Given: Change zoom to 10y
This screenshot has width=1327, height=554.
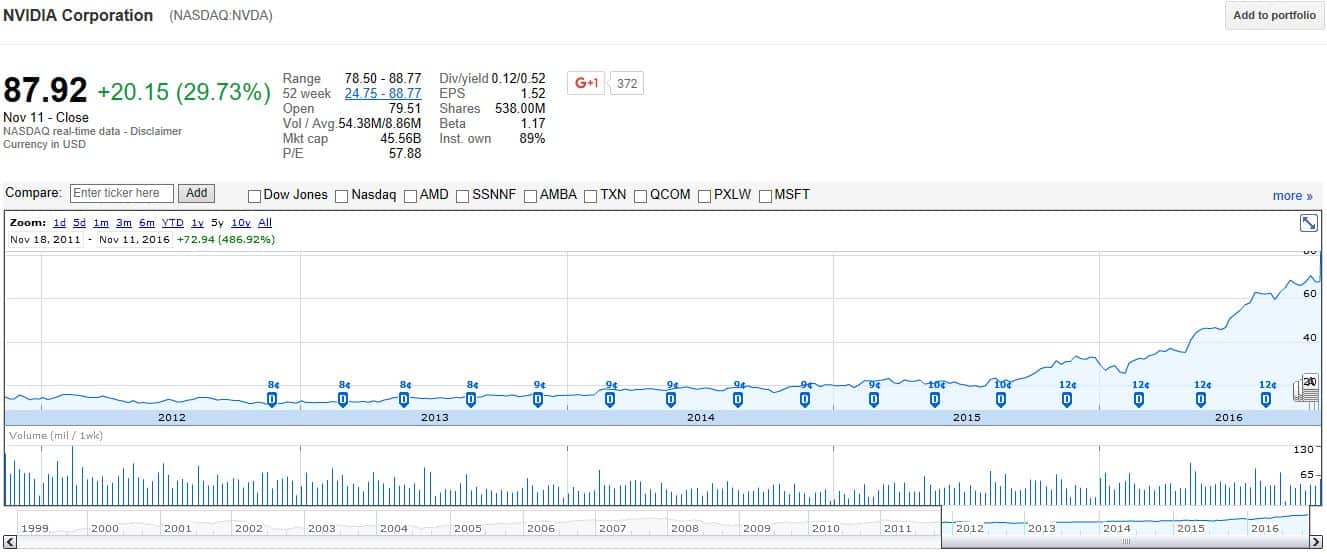Looking at the screenshot, I should coord(241,223).
